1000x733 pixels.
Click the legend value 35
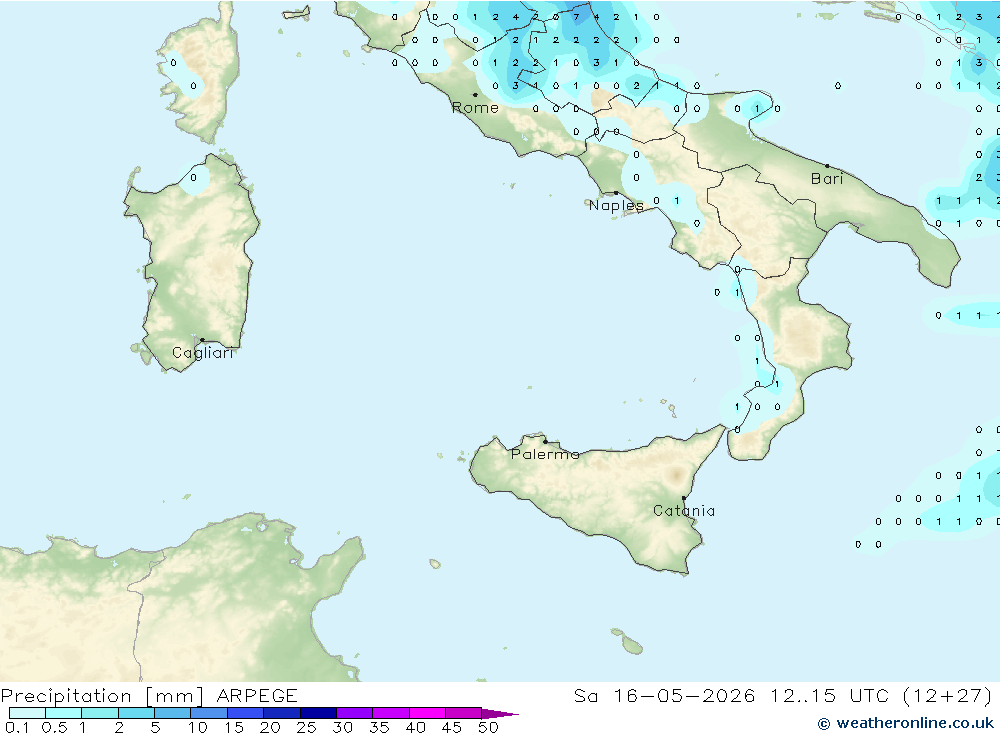379,727
